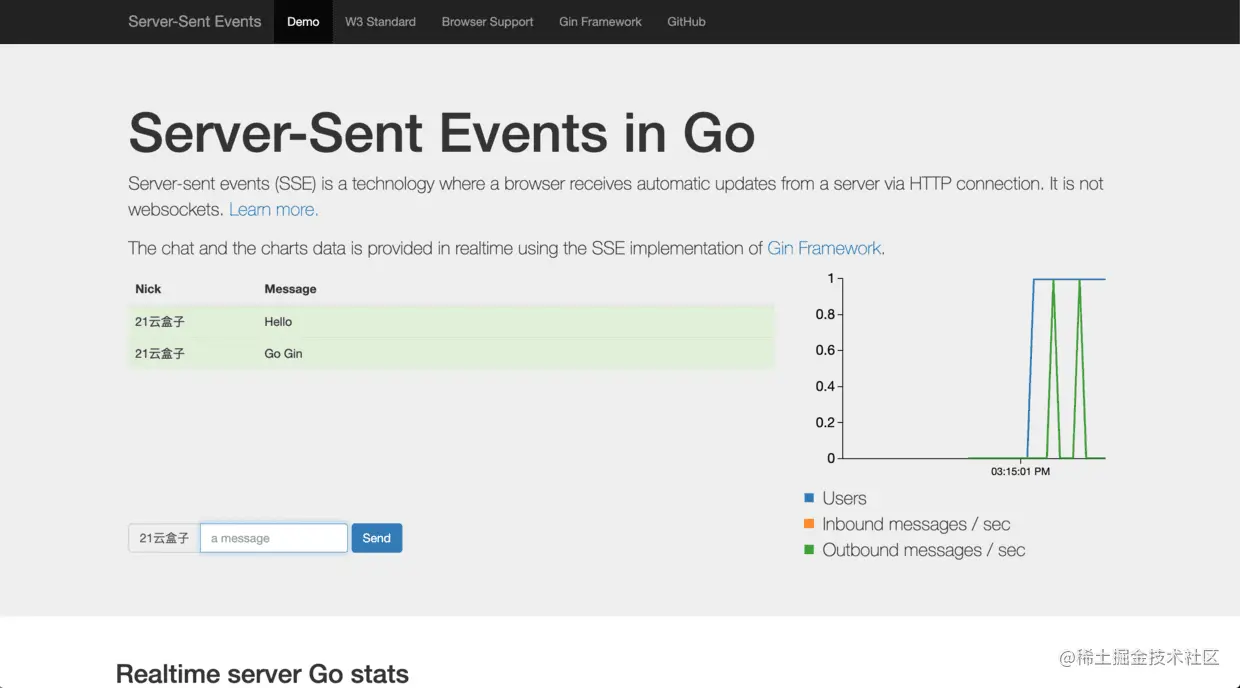
Task: Click the Message column header
Action: pyautogui.click(x=290, y=289)
